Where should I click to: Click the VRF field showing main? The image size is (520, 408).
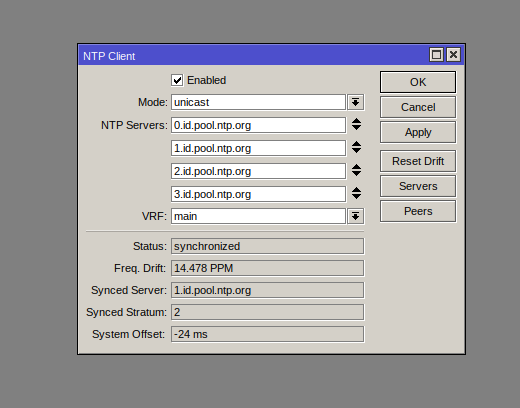coord(258,216)
